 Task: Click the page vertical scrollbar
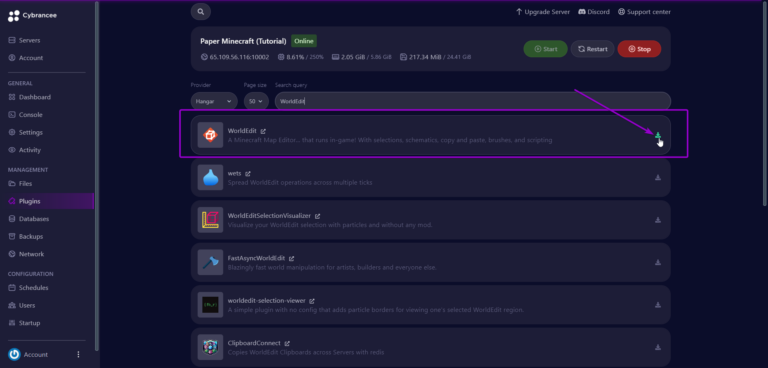[x=765, y=103]
